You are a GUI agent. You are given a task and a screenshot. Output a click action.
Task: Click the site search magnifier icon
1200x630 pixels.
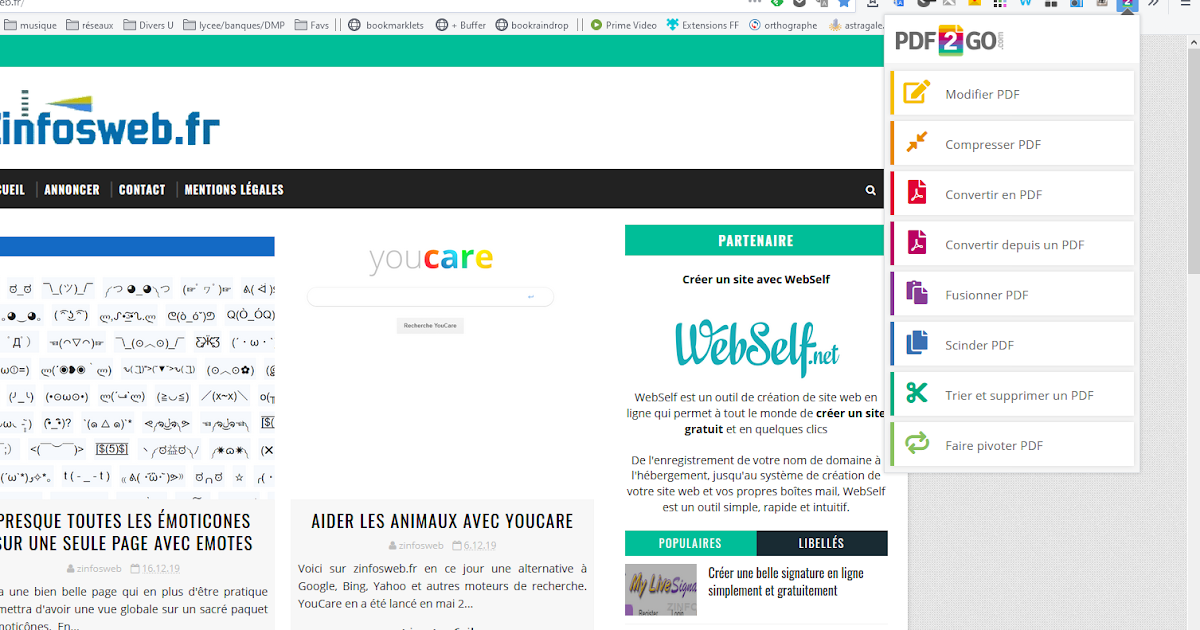pos(871,190)
